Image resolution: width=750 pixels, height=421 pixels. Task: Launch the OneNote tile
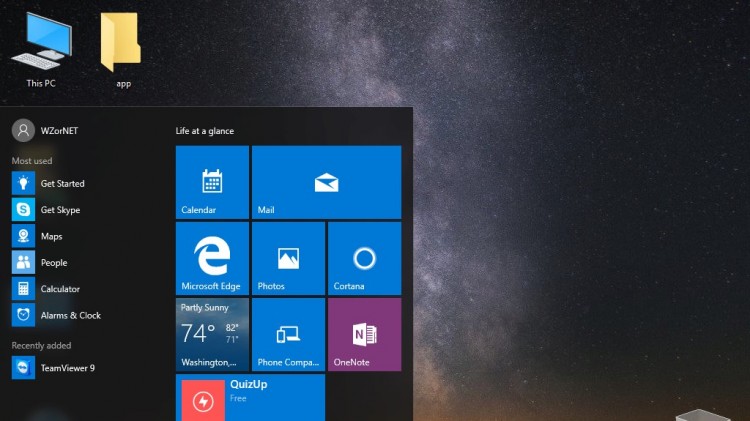(x=364, y=334)
